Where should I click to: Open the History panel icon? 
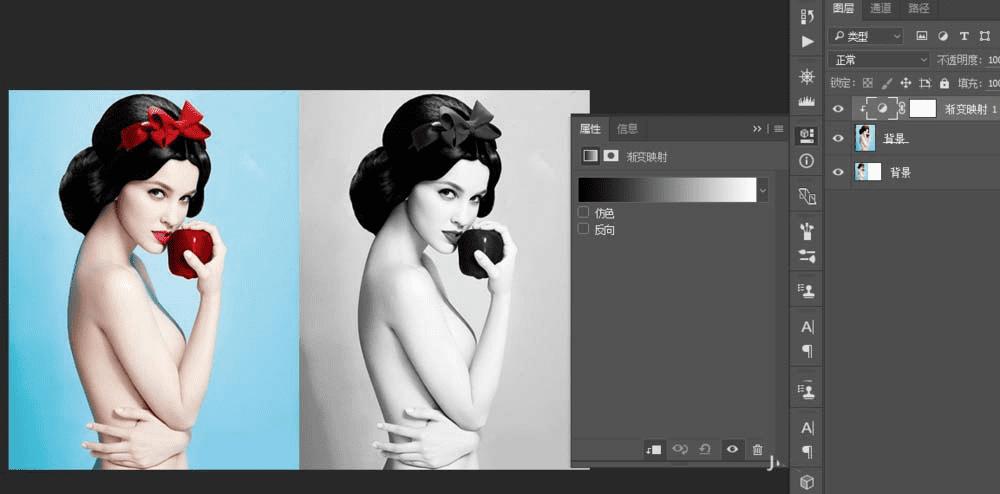(807, 17)
